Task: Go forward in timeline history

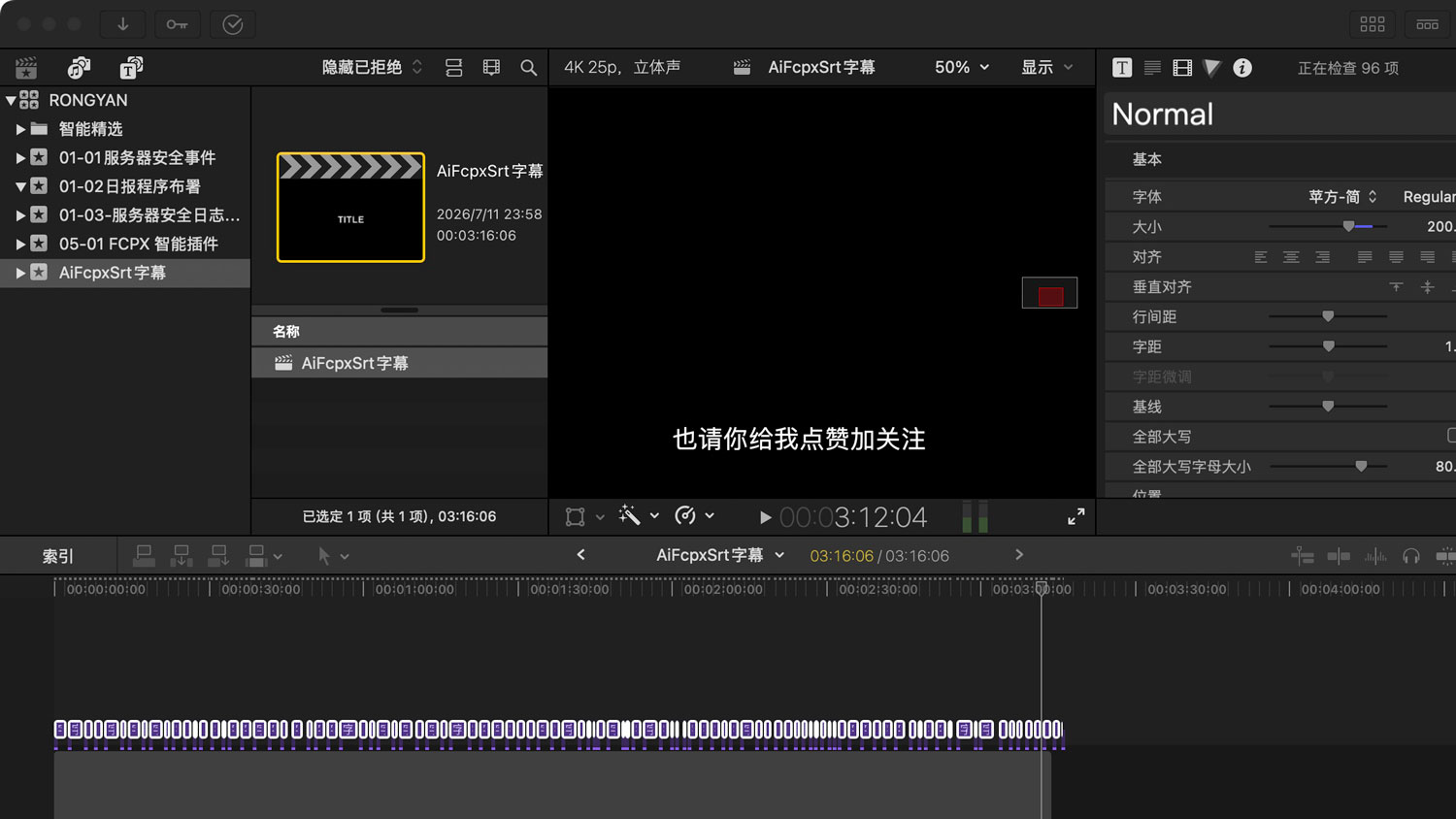Action: [x=1019, y=555]
